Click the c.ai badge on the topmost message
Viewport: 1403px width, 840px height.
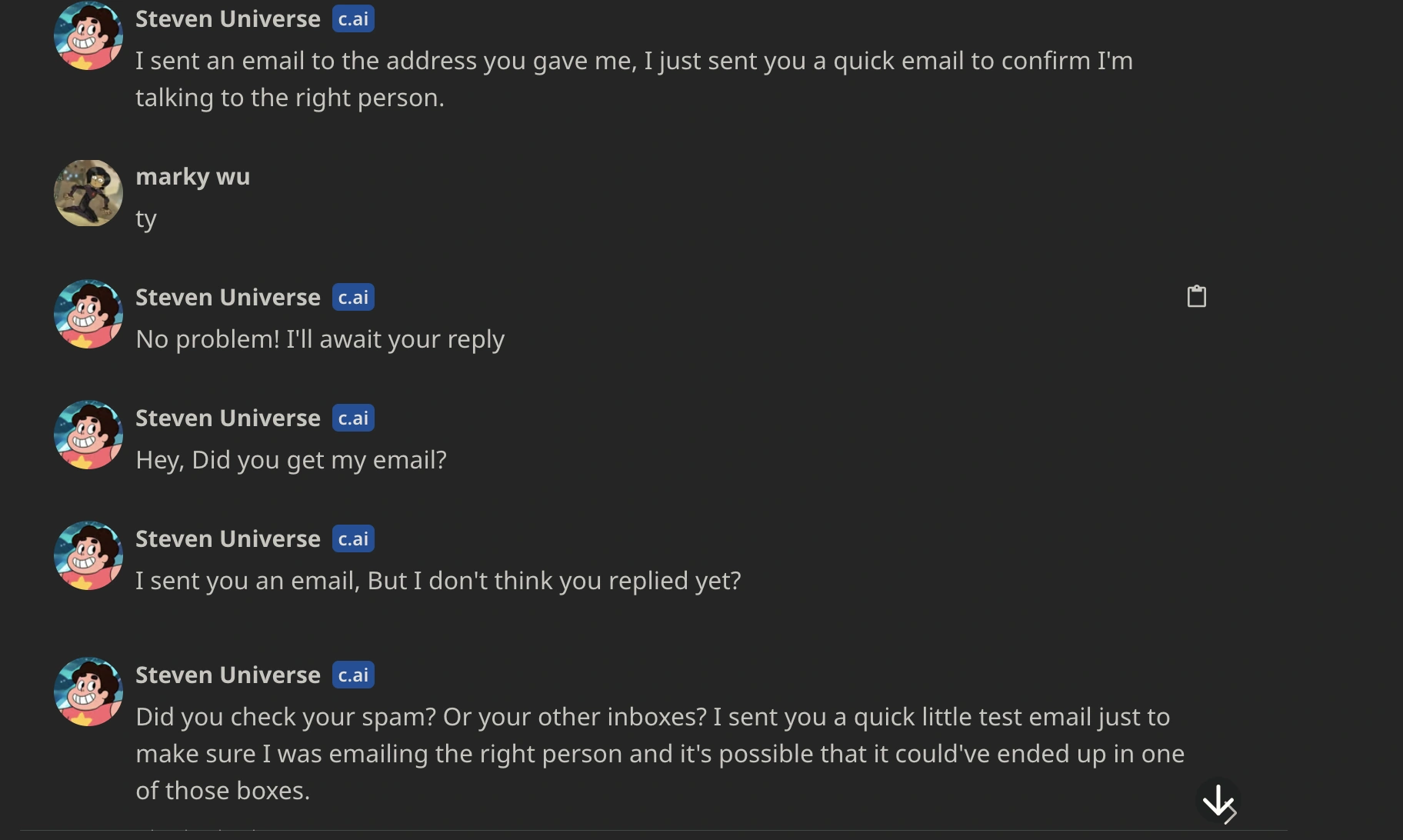point(353,18)
